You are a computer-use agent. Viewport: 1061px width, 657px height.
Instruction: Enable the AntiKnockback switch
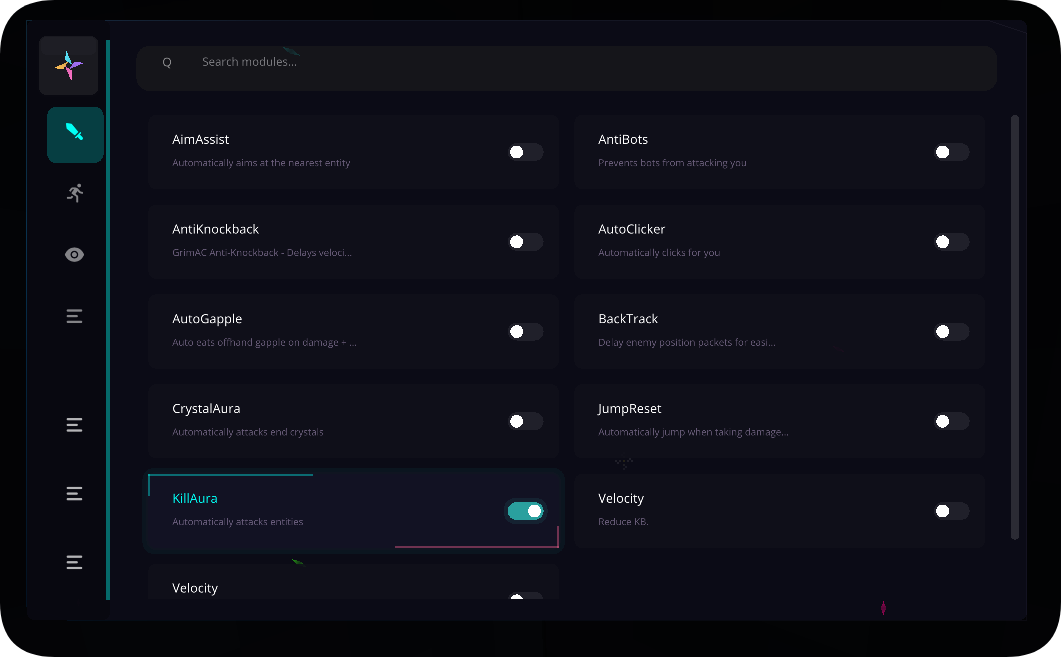pyautogui.click(x=526, y=242)
